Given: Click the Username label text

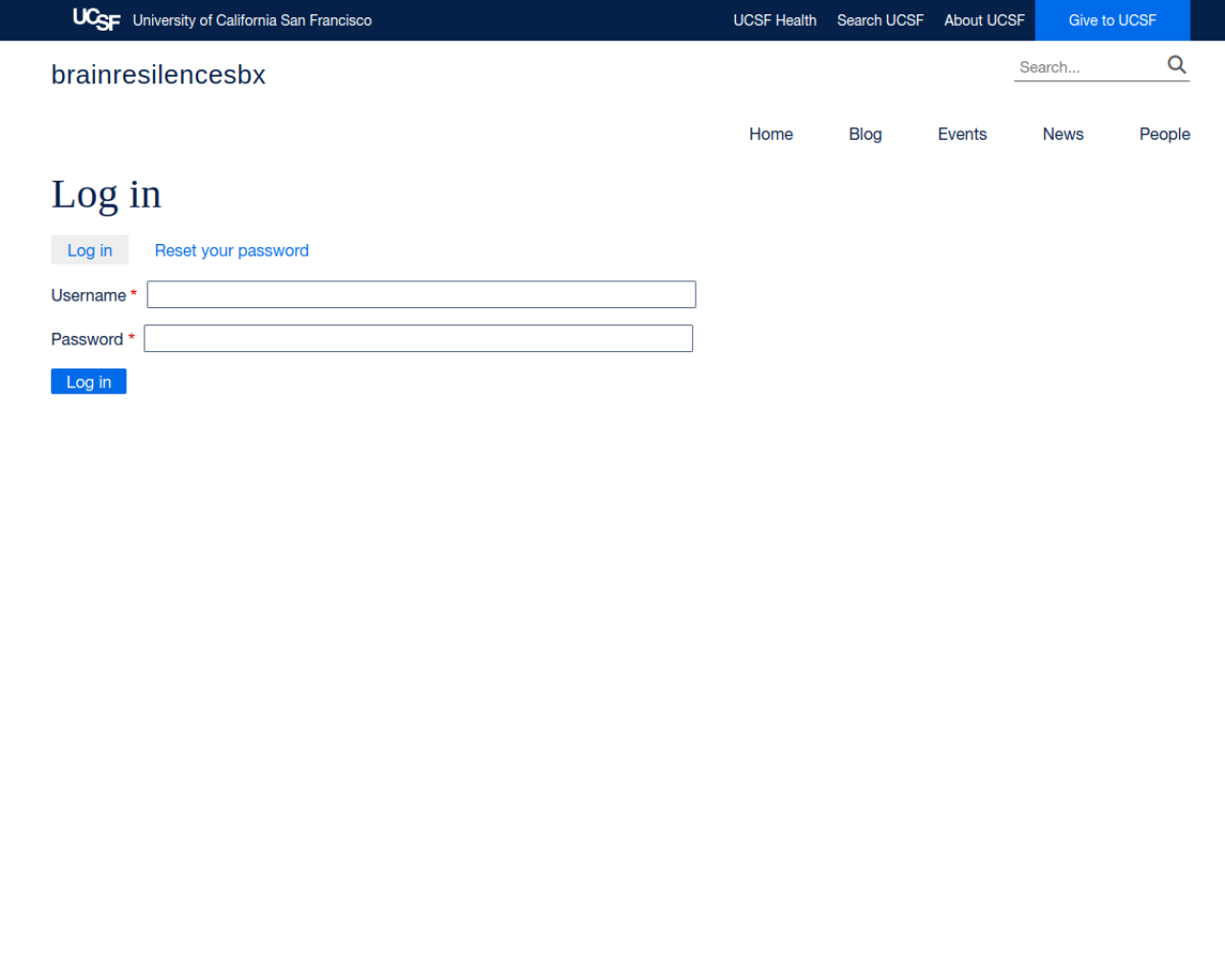Looking at the screenshot, I should [88, 295].
